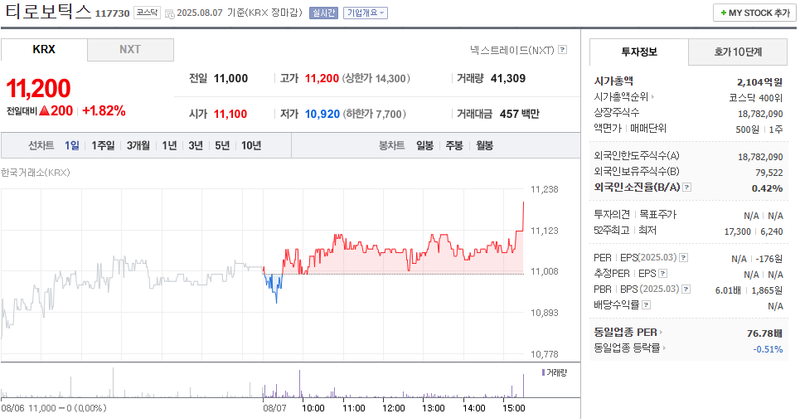Select the 3개월 line chart period
The height and width of the screenshot is (419, 800).
[138, 145]
